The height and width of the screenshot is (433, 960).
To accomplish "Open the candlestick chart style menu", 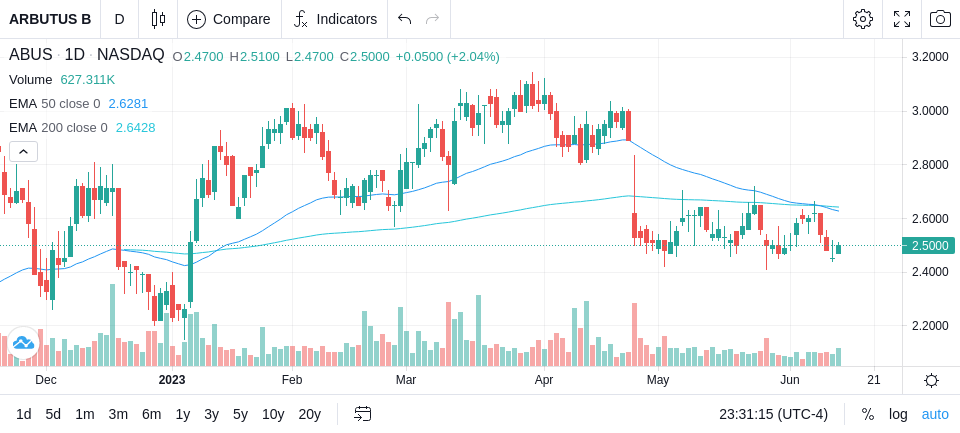I will [159, 19].
